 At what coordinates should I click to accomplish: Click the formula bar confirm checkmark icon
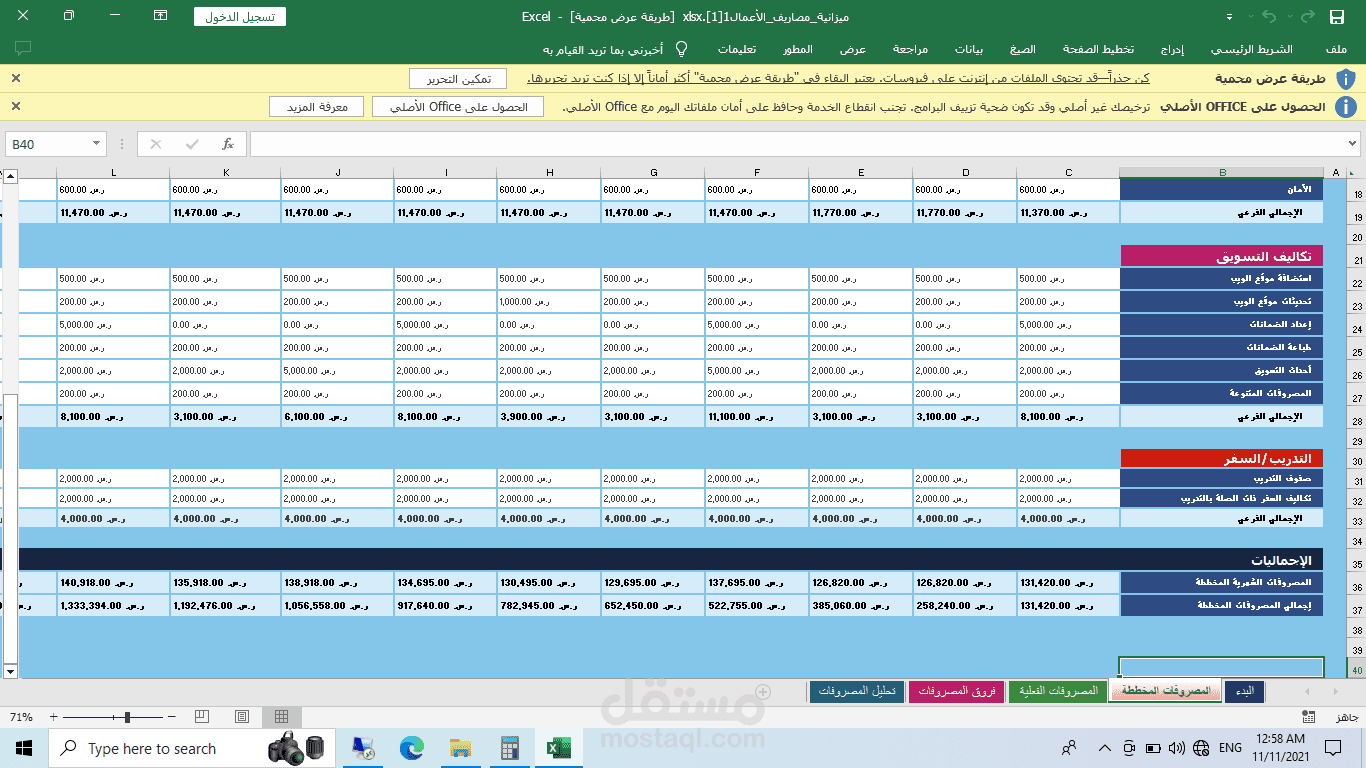[191, 144]
